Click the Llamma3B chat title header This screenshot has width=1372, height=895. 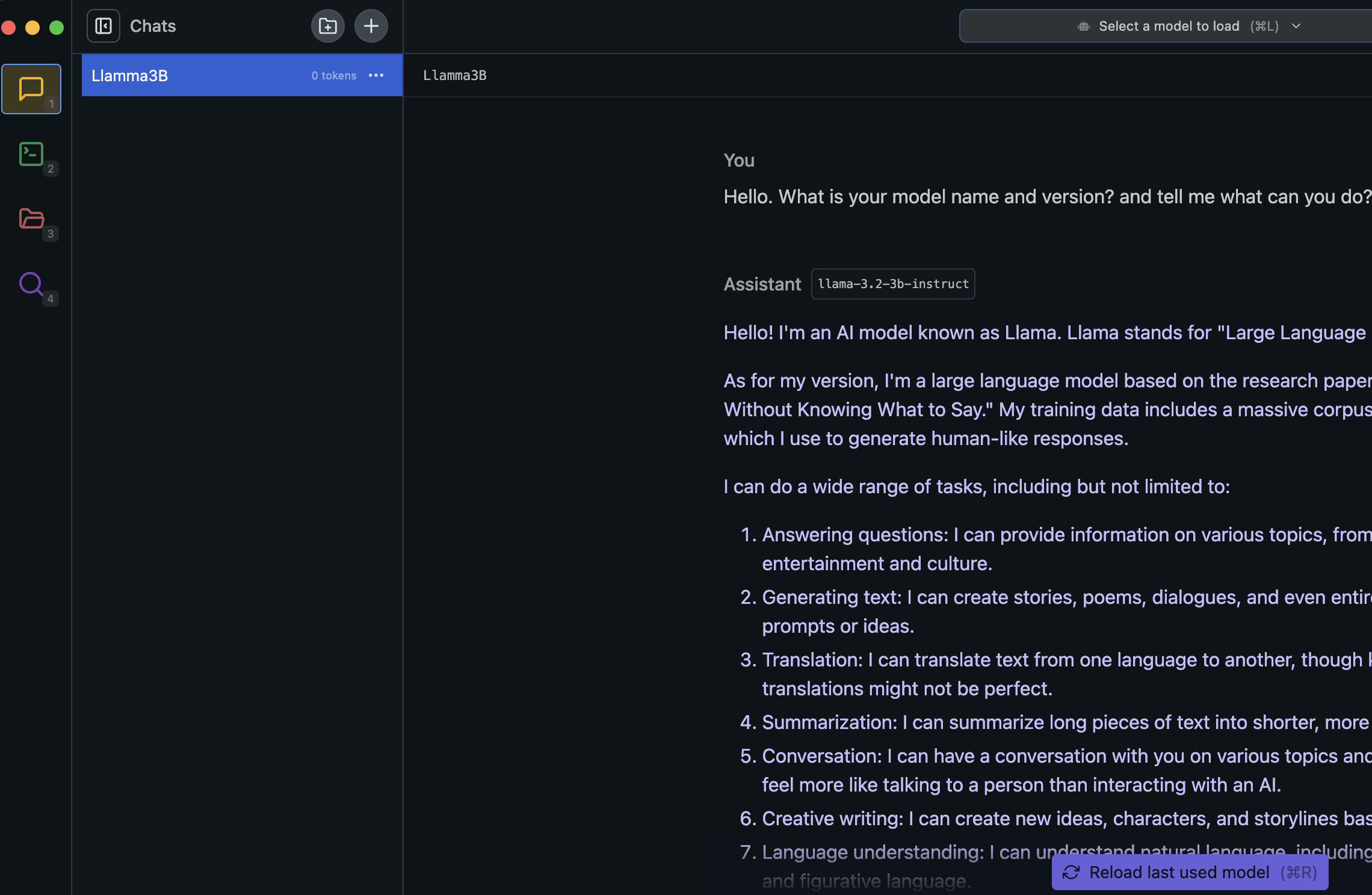point(455,75)
